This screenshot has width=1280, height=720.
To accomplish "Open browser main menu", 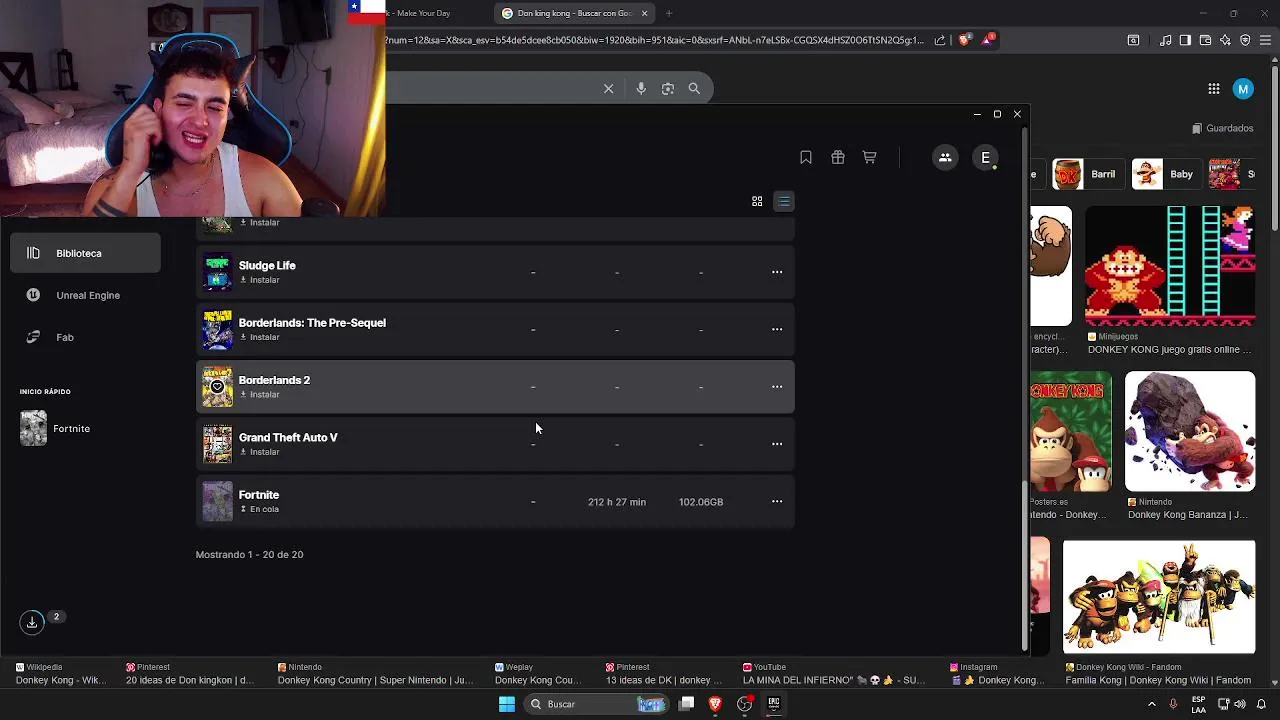I will [x=1266, y=40].
